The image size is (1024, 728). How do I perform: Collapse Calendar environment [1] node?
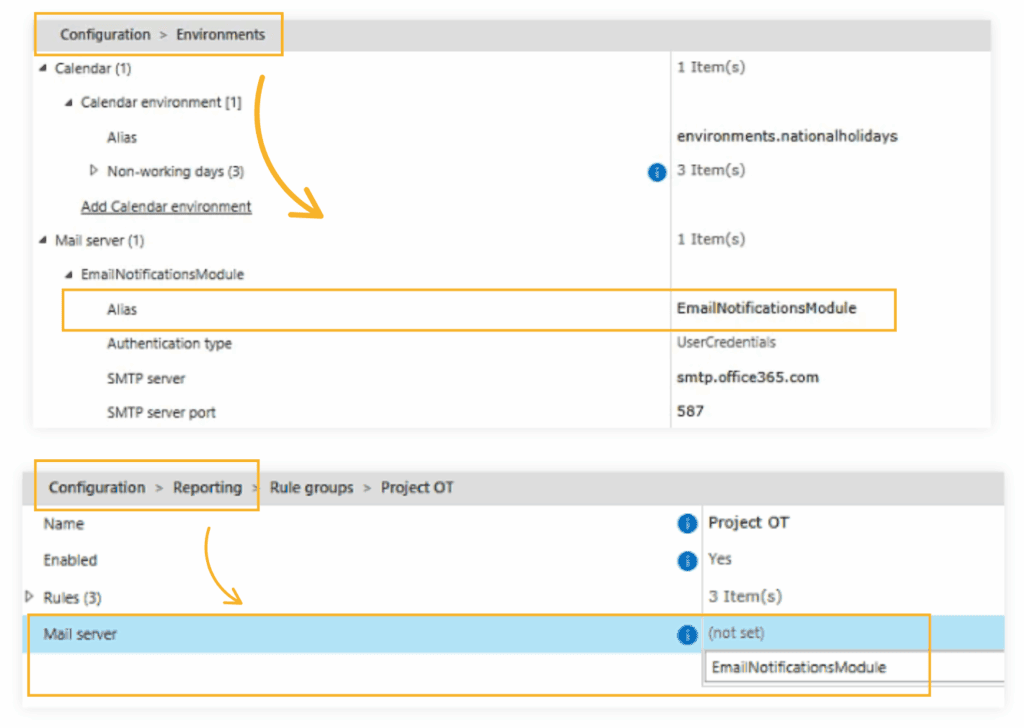coord(69,103)
